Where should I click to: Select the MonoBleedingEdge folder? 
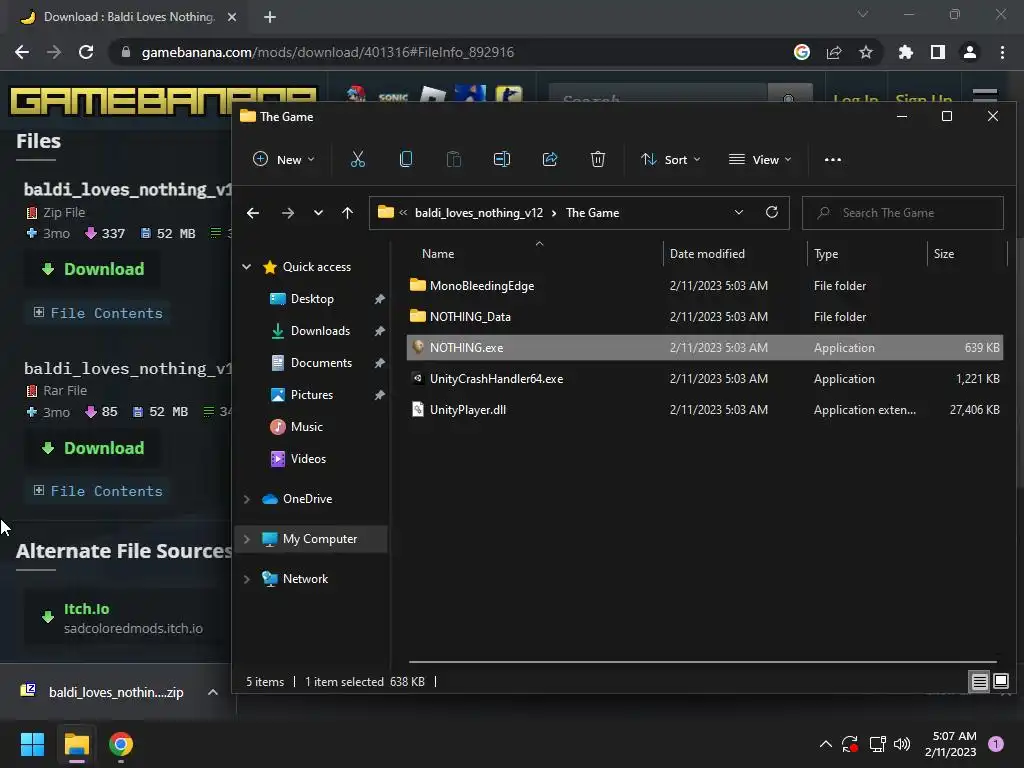pos(705,285)
